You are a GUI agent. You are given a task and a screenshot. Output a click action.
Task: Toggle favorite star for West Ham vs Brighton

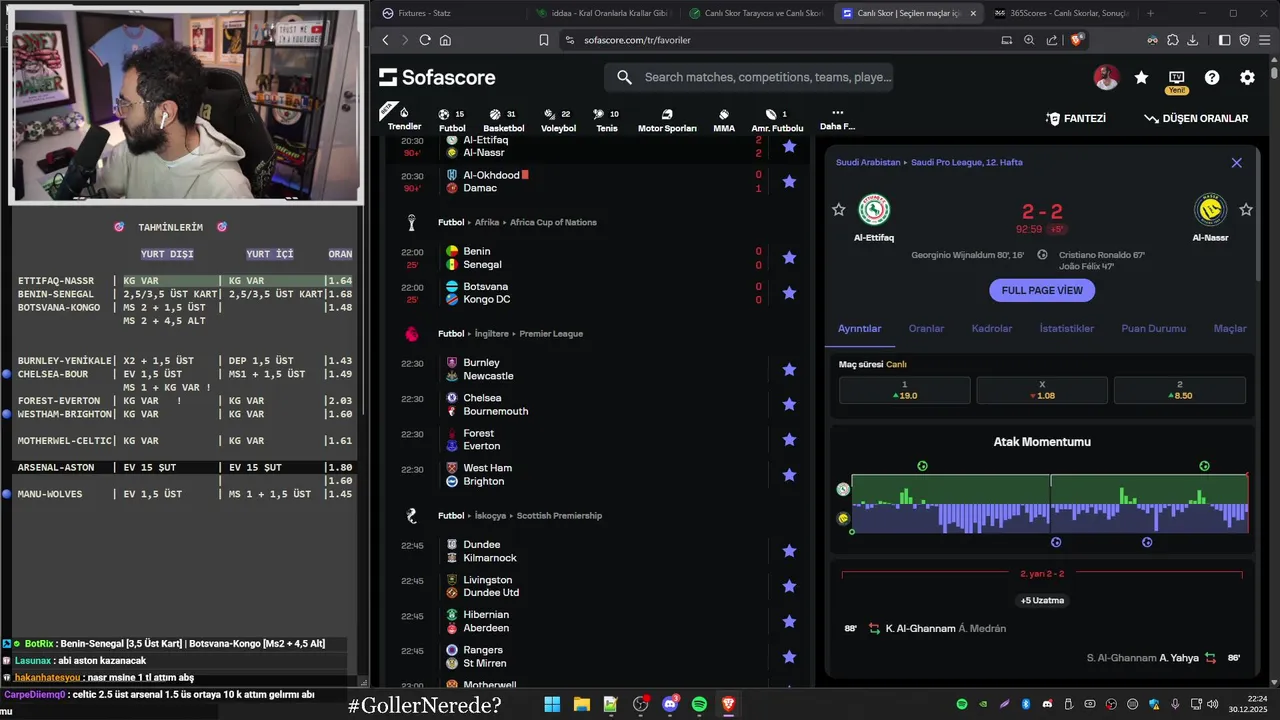click(x=789, y=474)
